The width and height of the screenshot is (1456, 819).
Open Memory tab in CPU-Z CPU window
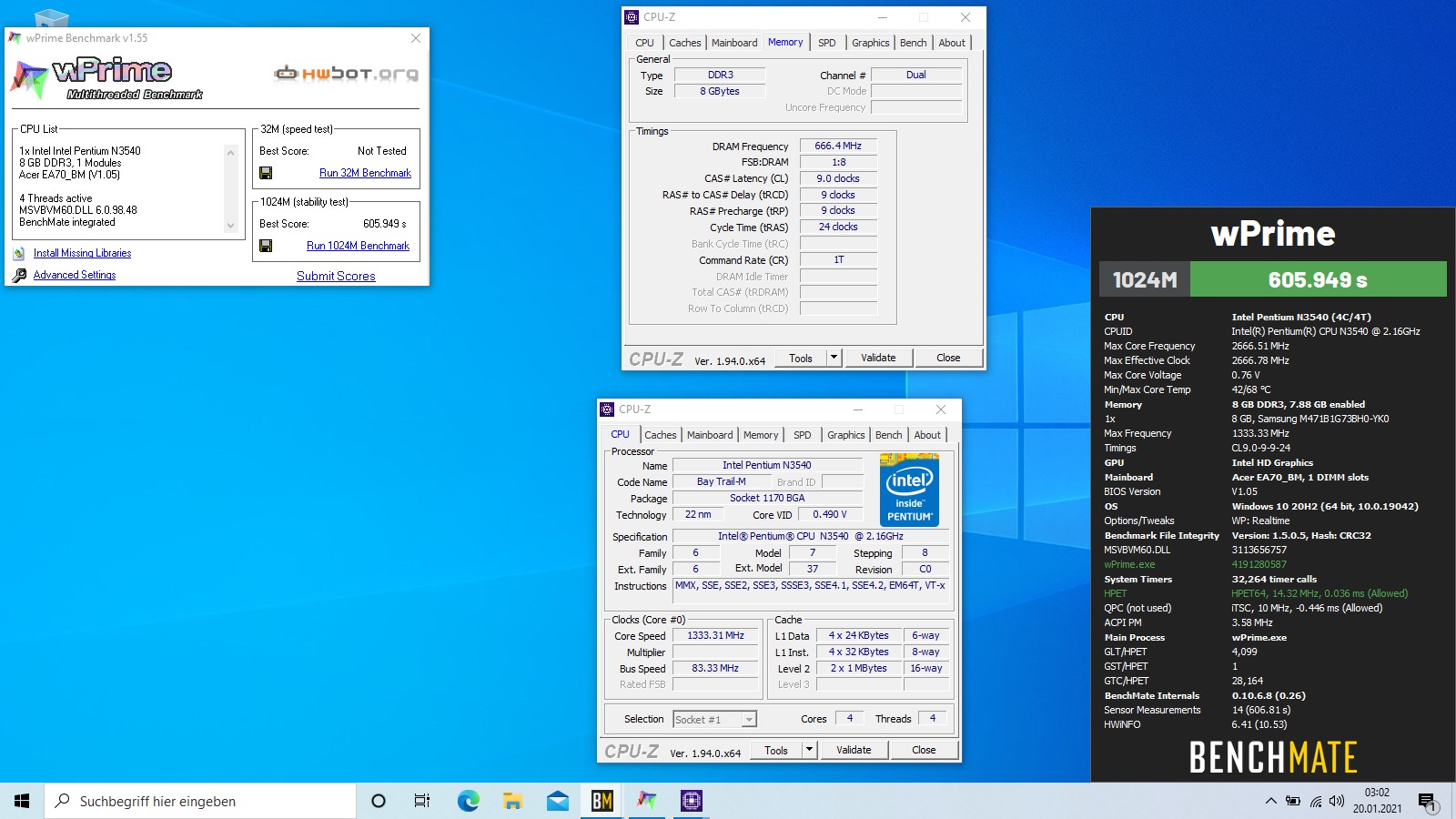click(x=761, y=435)
